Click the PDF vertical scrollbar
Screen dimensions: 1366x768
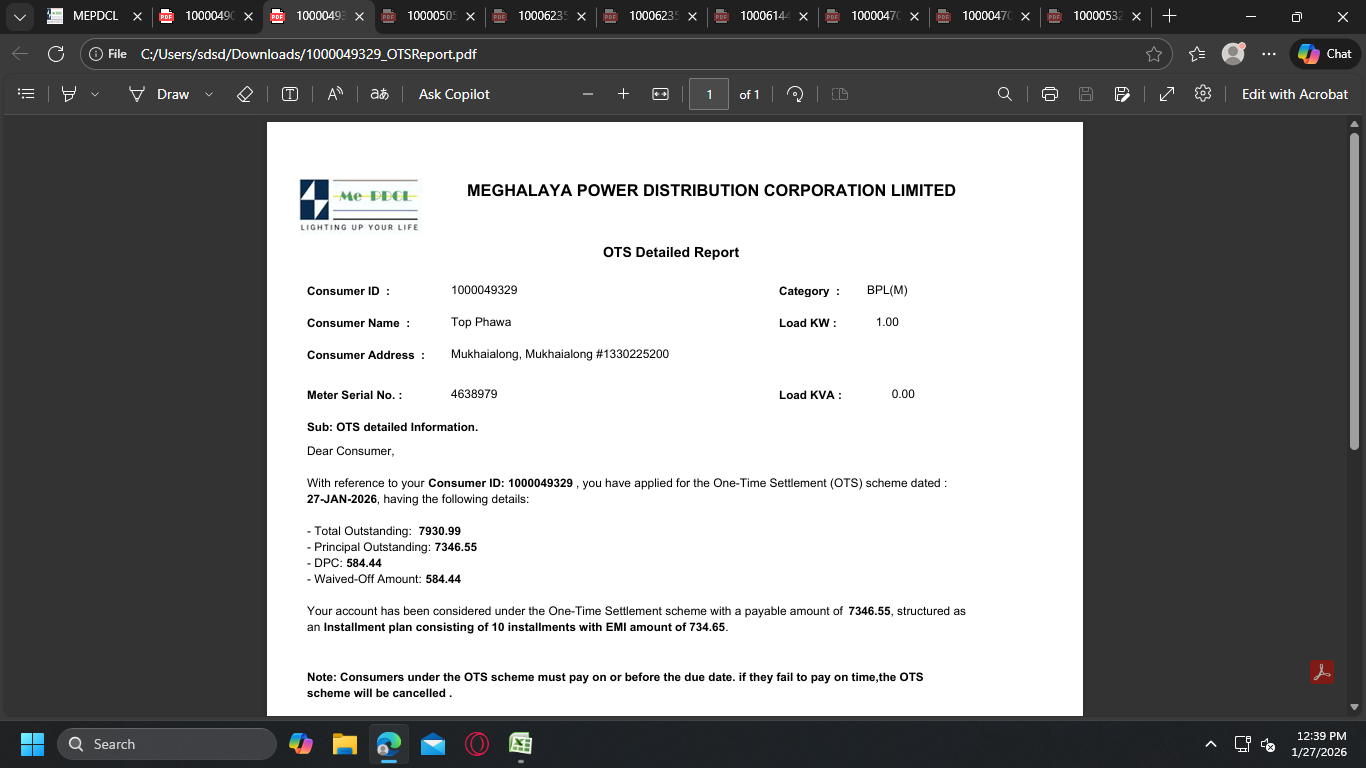click(x=1355, y=290)
